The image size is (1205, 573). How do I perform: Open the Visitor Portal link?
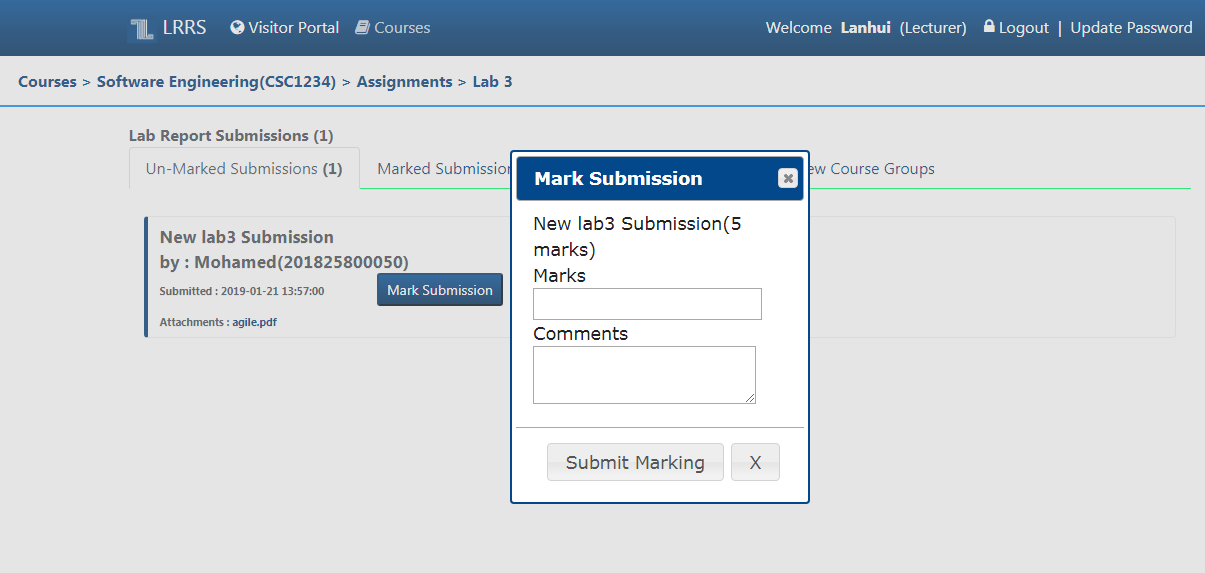[294, 28]
